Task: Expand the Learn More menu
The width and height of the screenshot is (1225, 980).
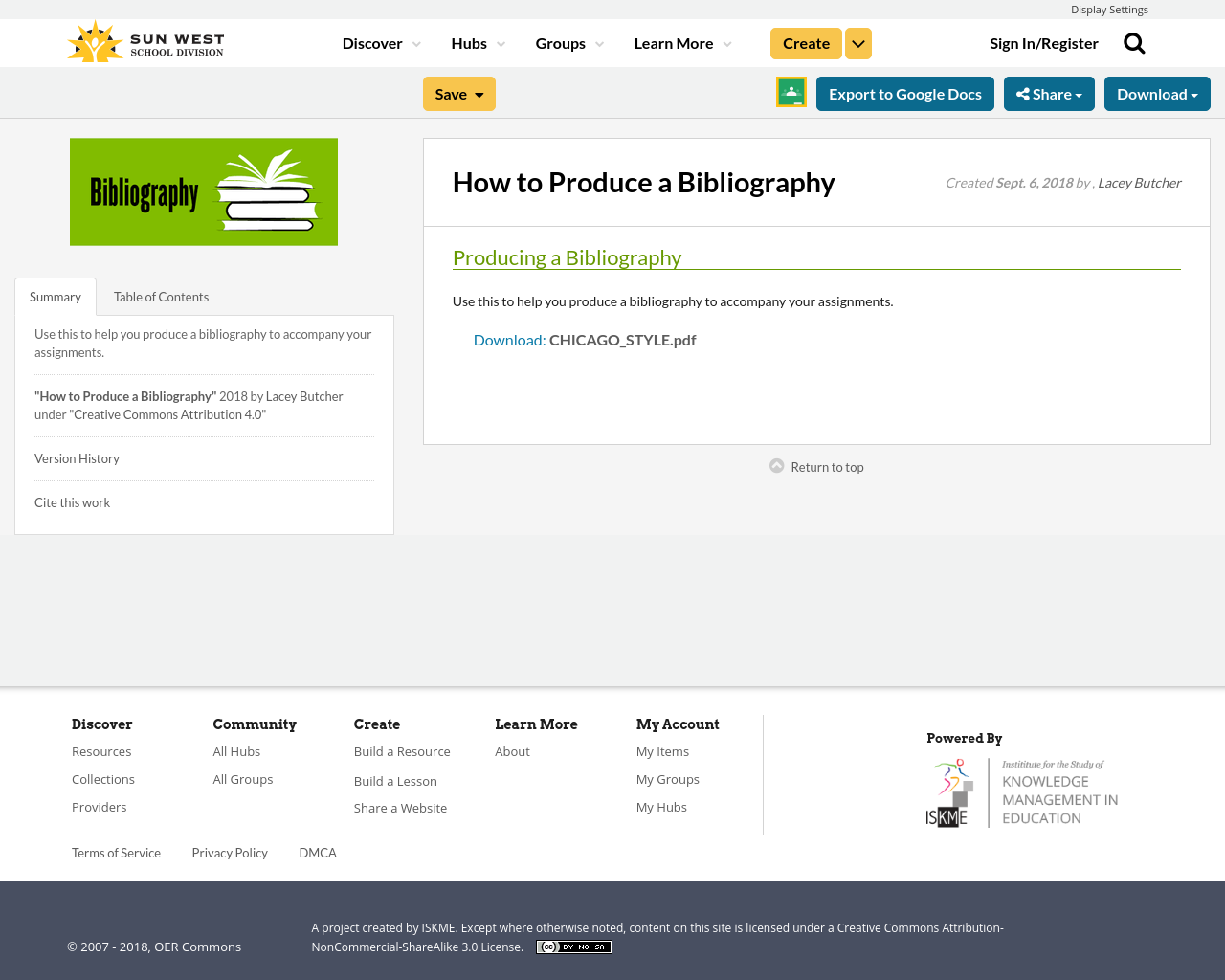Action: click(673, 42)
